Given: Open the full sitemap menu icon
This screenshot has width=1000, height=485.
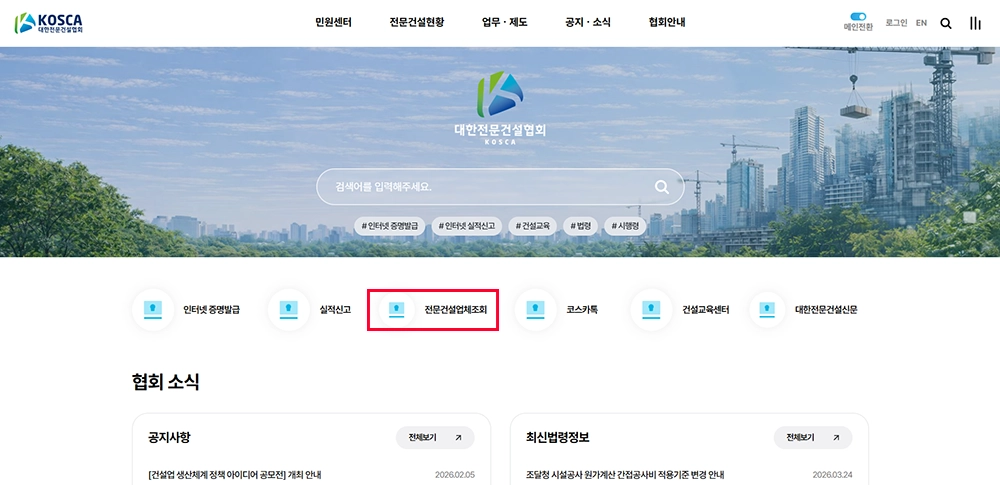Looking at the screenshot, I should click(x=975, y=23).
